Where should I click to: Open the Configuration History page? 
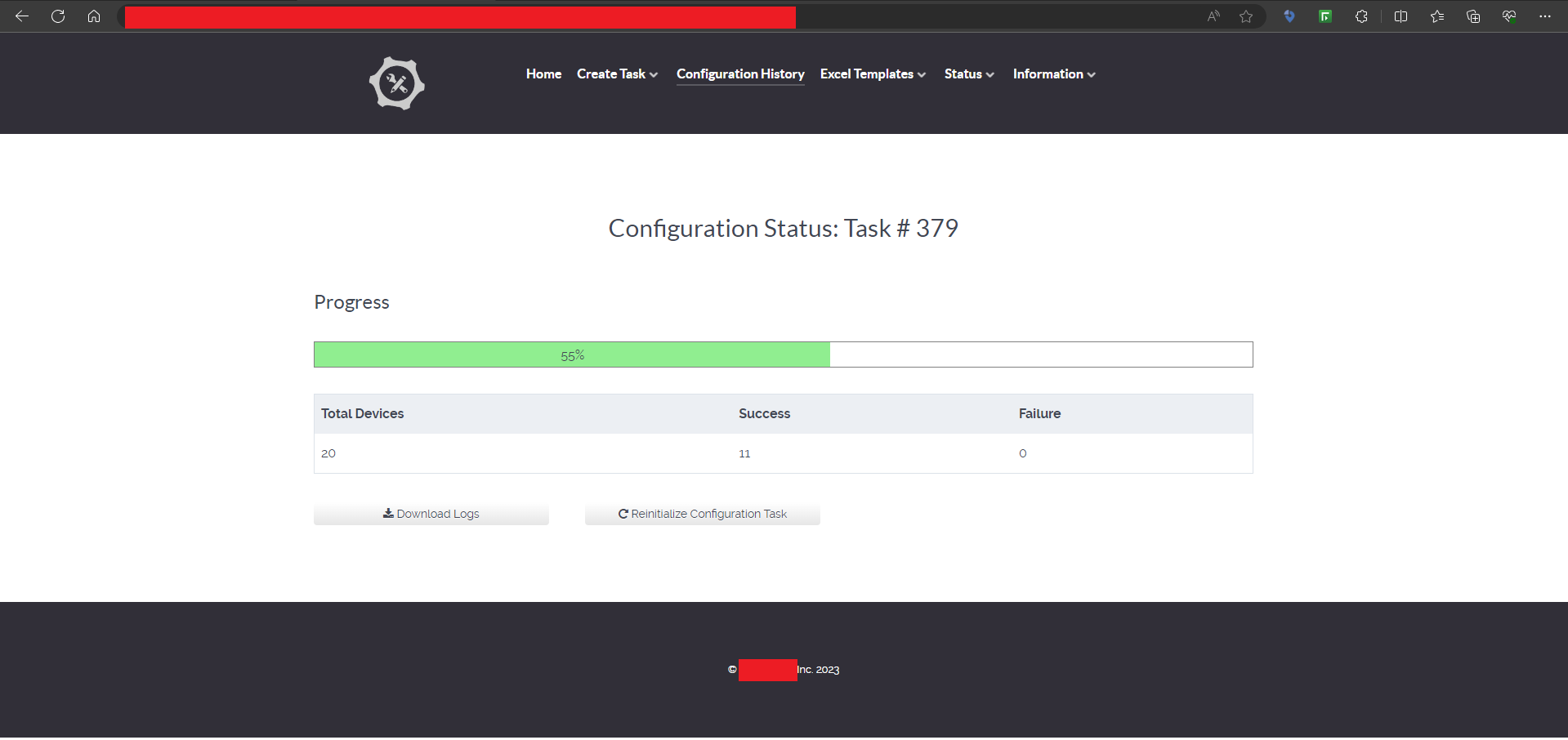click(740, 74)
